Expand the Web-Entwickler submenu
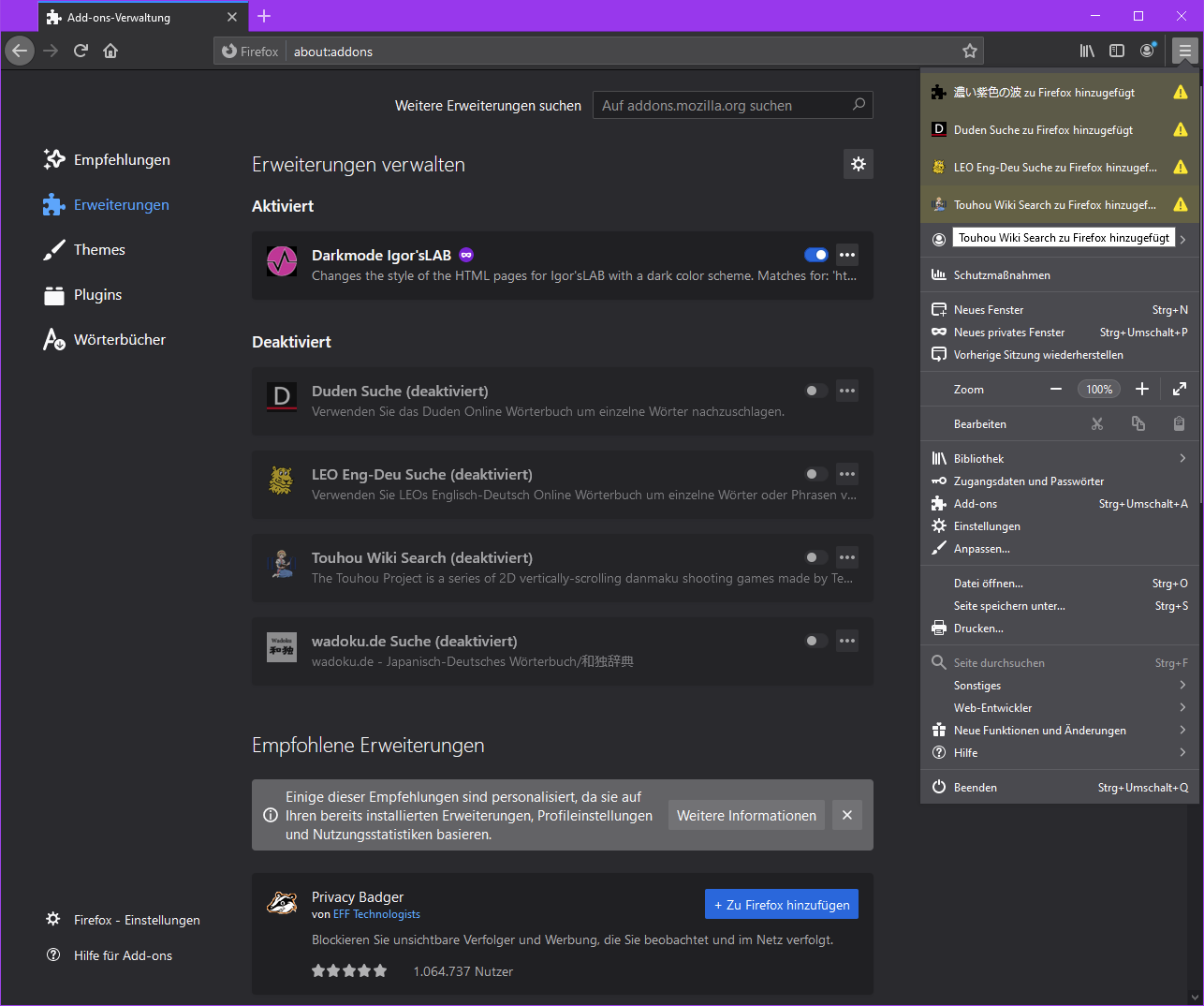 pyautogui.click(x=1060, y=708)
